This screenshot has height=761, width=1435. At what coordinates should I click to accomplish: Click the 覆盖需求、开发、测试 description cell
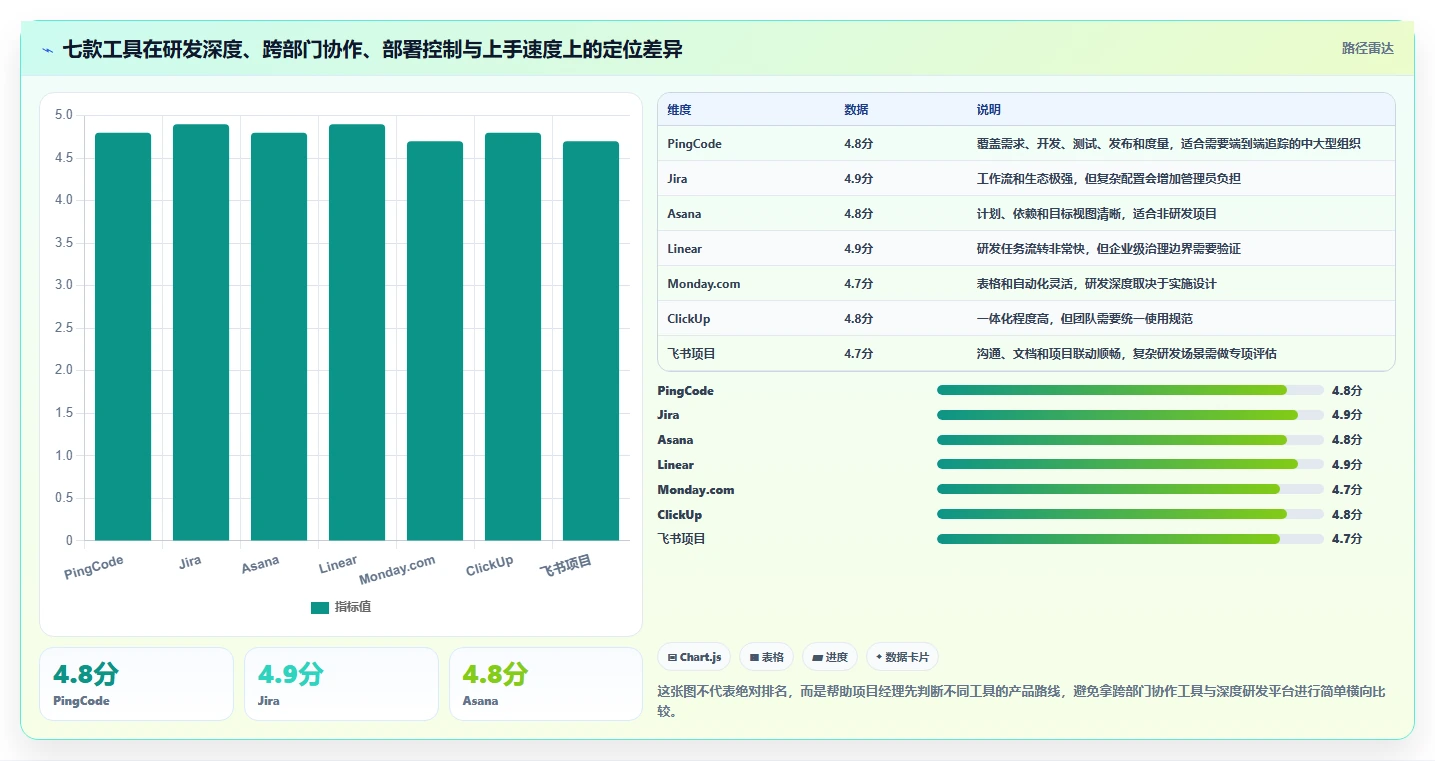(x=1168, y=144)
